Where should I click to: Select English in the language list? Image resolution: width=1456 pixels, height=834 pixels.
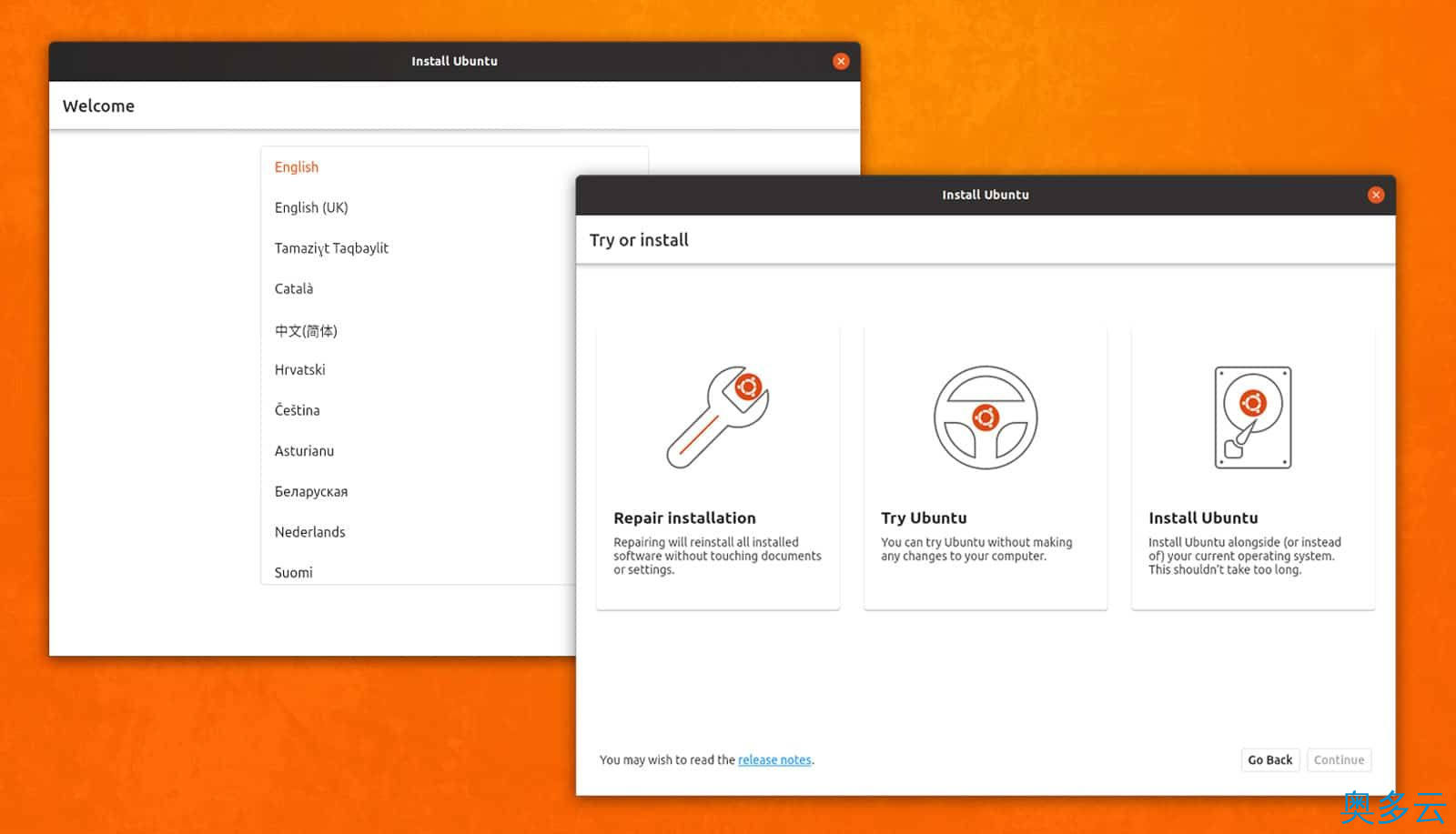point(297,167)
